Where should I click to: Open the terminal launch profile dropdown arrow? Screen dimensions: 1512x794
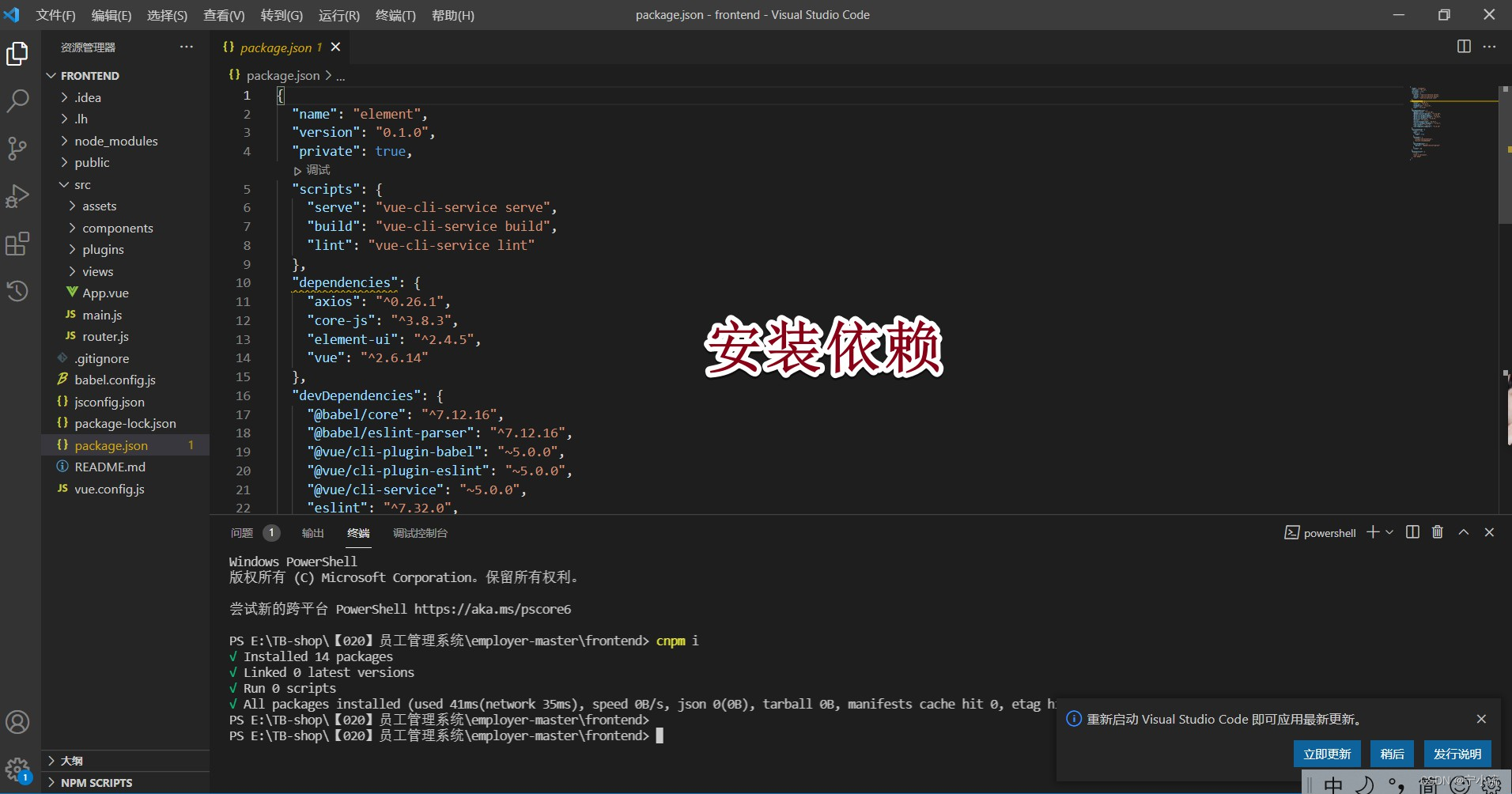coord(1389,532)
